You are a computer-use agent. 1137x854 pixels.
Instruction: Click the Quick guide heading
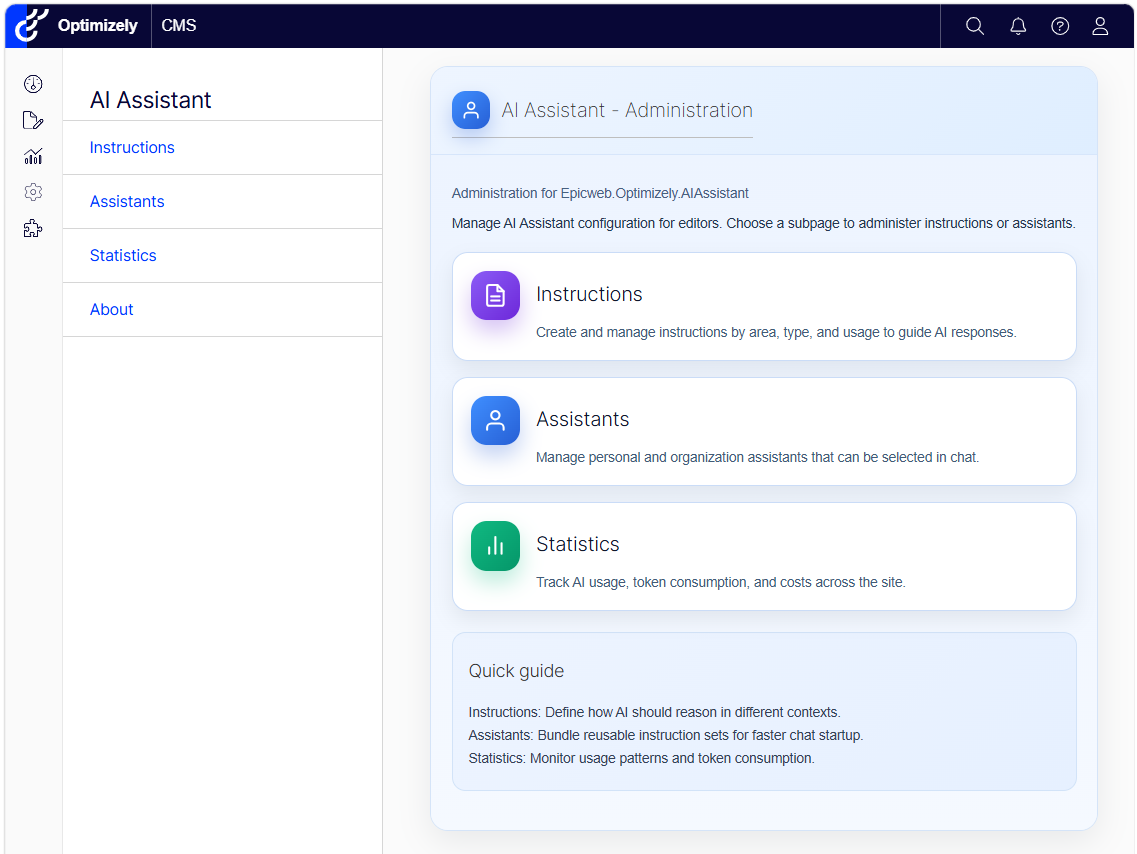[516, 671]
